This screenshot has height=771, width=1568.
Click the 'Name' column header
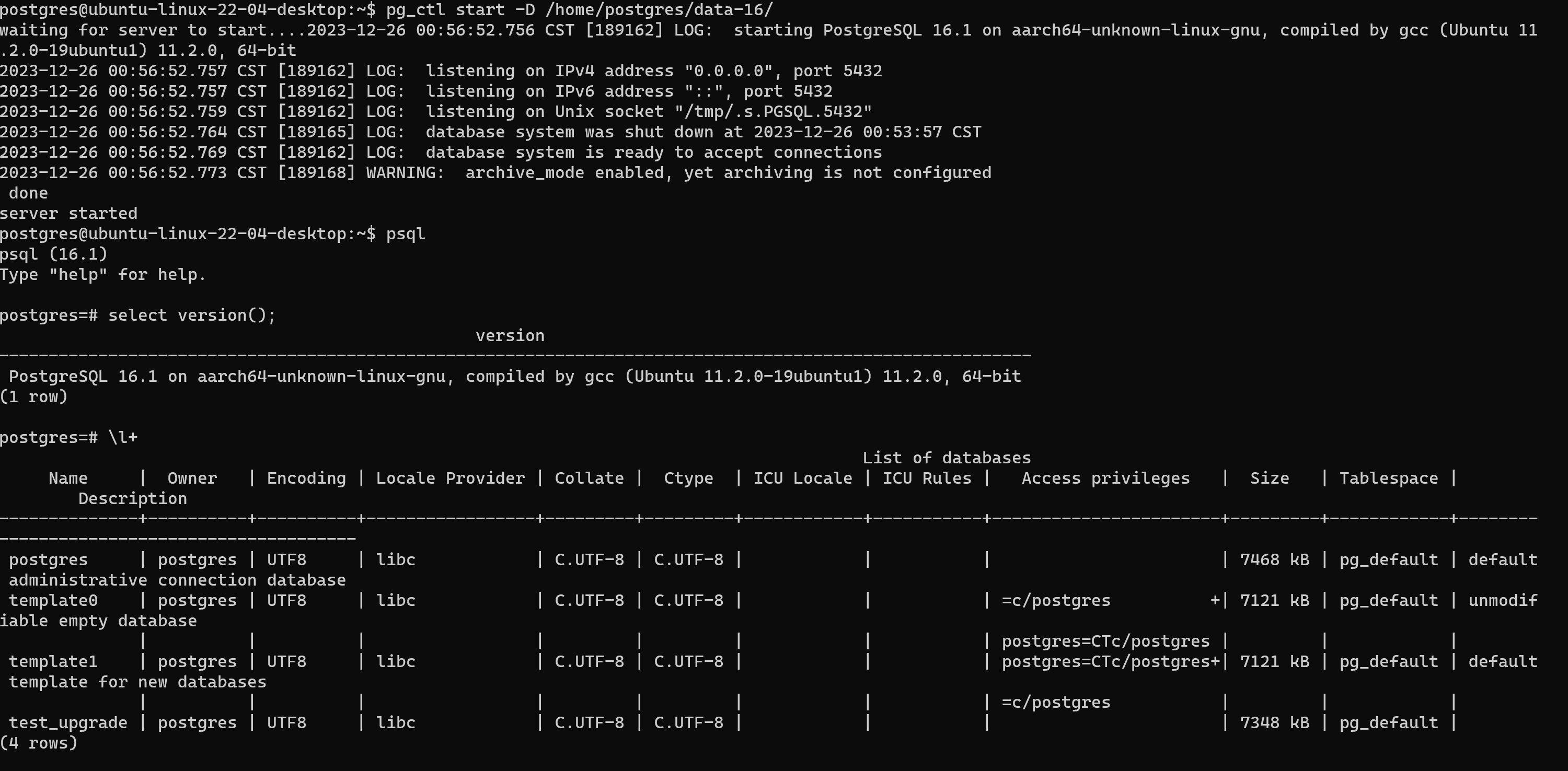68,478
